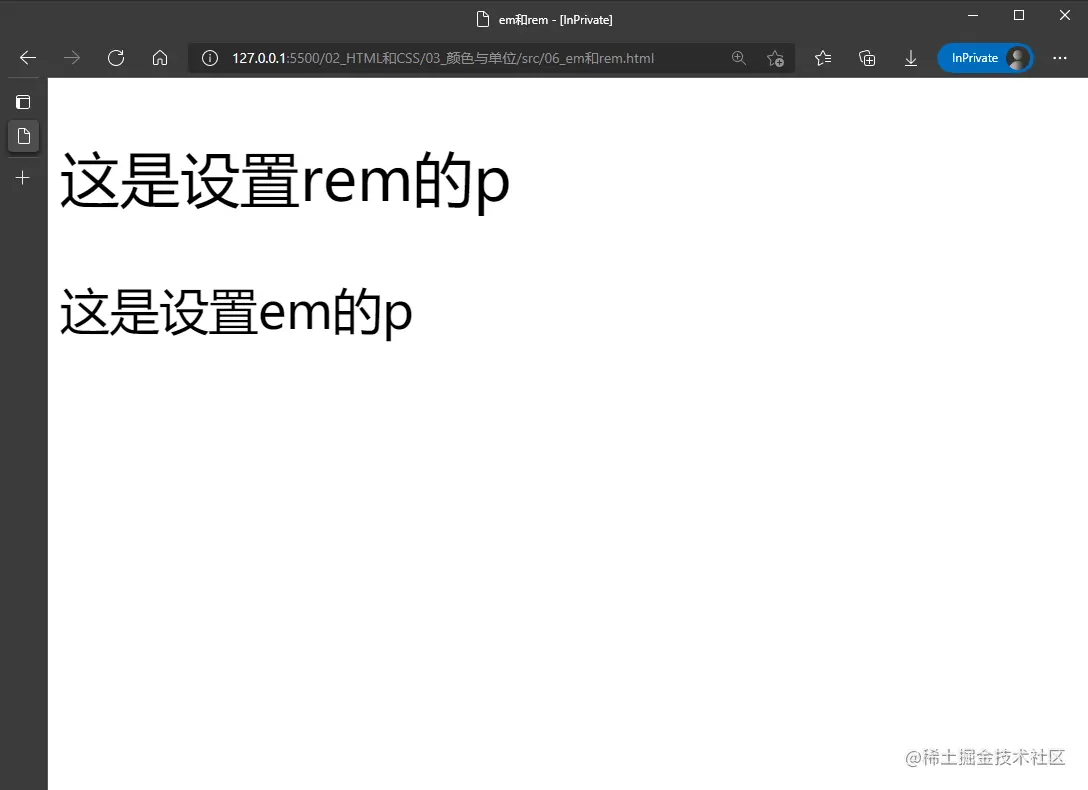Click the InPrivate profile button

click(x=986, y=58)
